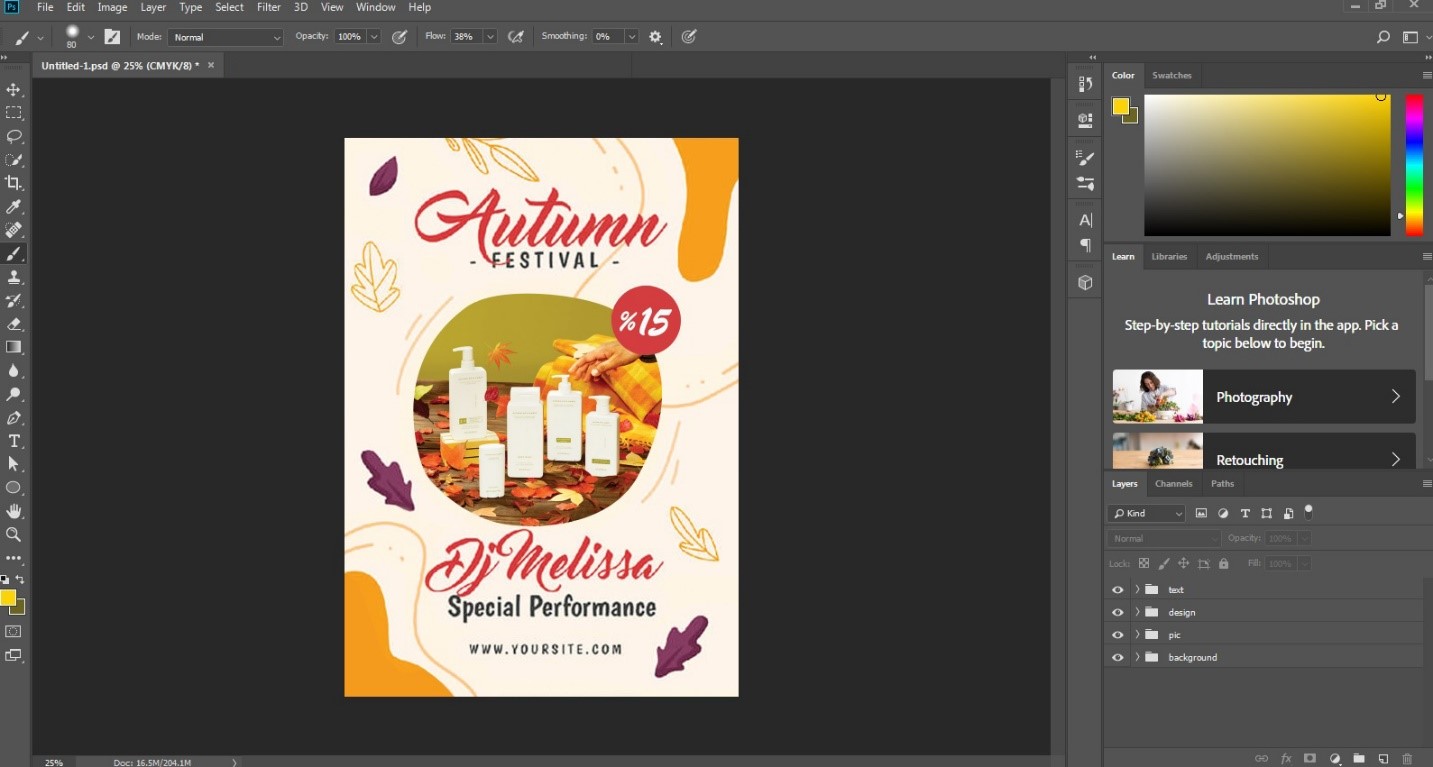Select the Path Selection tool
This screenshot has height=767, width=1433.
point(14,464)
